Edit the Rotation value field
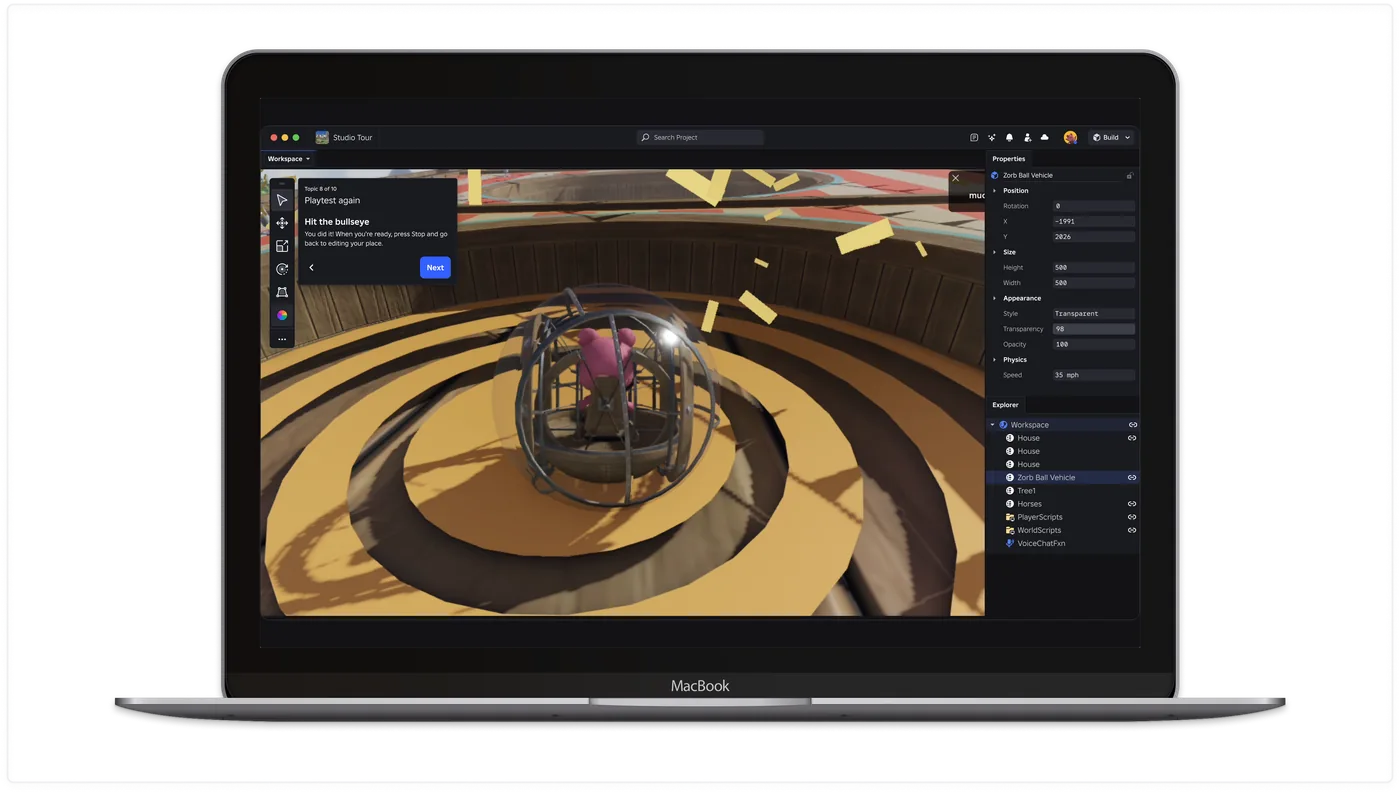1400x793 pixels. pos(1093,206)
